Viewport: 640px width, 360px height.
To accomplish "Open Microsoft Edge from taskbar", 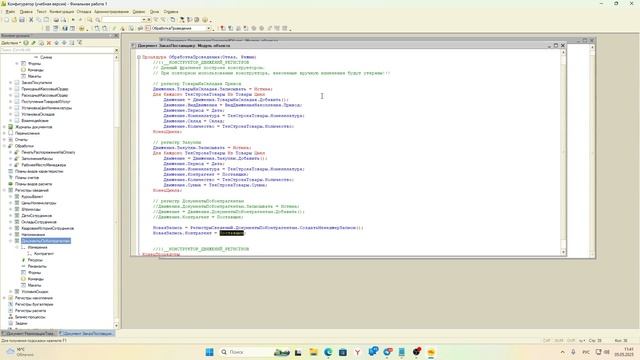I will tap(328, 352).
